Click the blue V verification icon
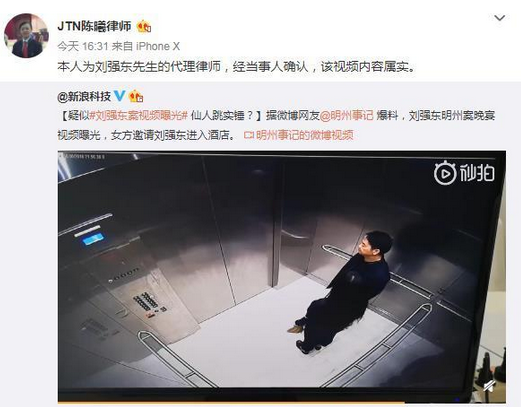This screenshot has height=407, width=521. (x=120, y=96)
